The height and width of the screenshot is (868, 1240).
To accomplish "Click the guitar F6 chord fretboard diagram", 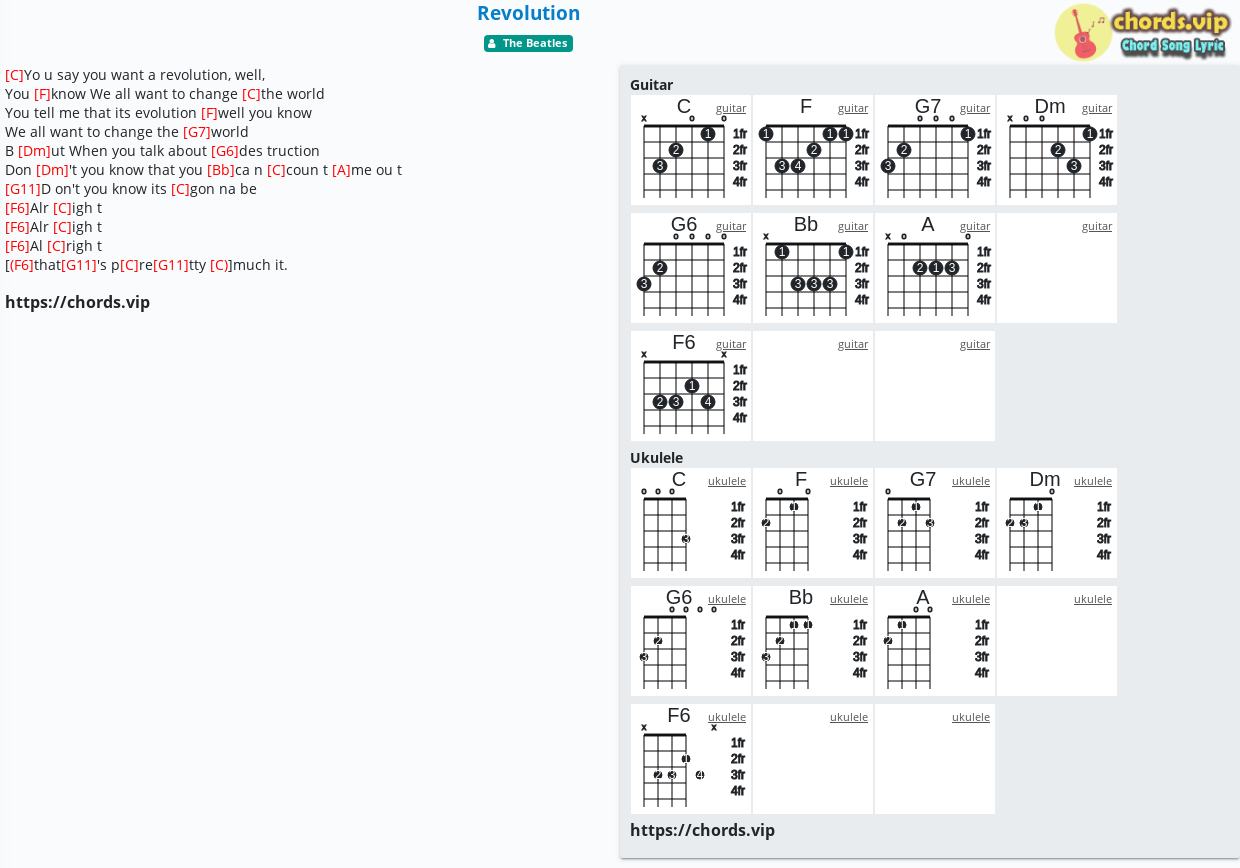I will (x=691, y=386).
